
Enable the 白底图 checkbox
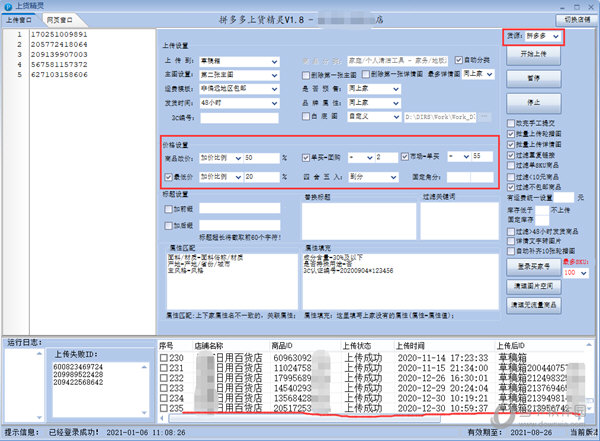click(306, 116)
